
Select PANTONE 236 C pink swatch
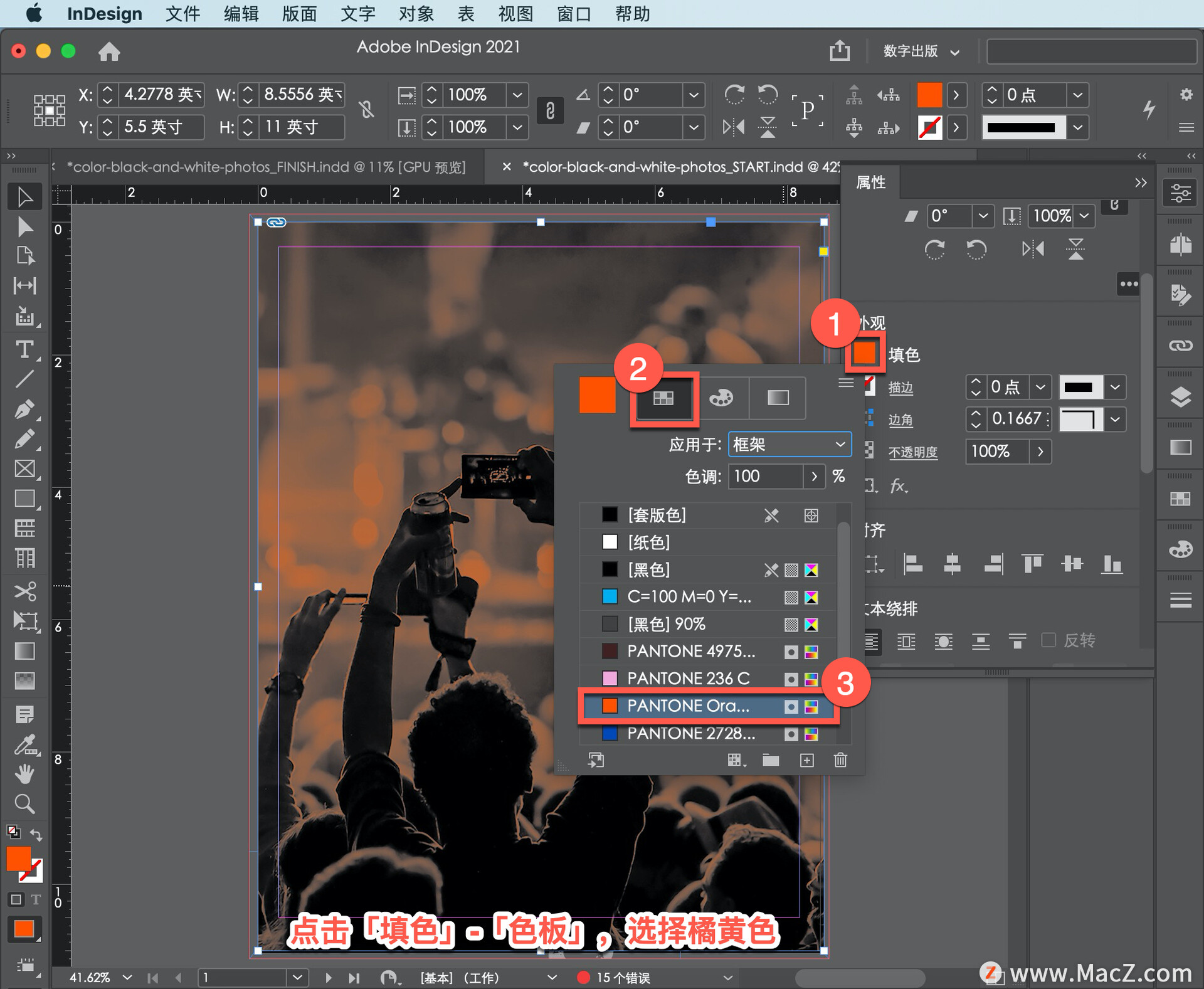coord(709,679)
